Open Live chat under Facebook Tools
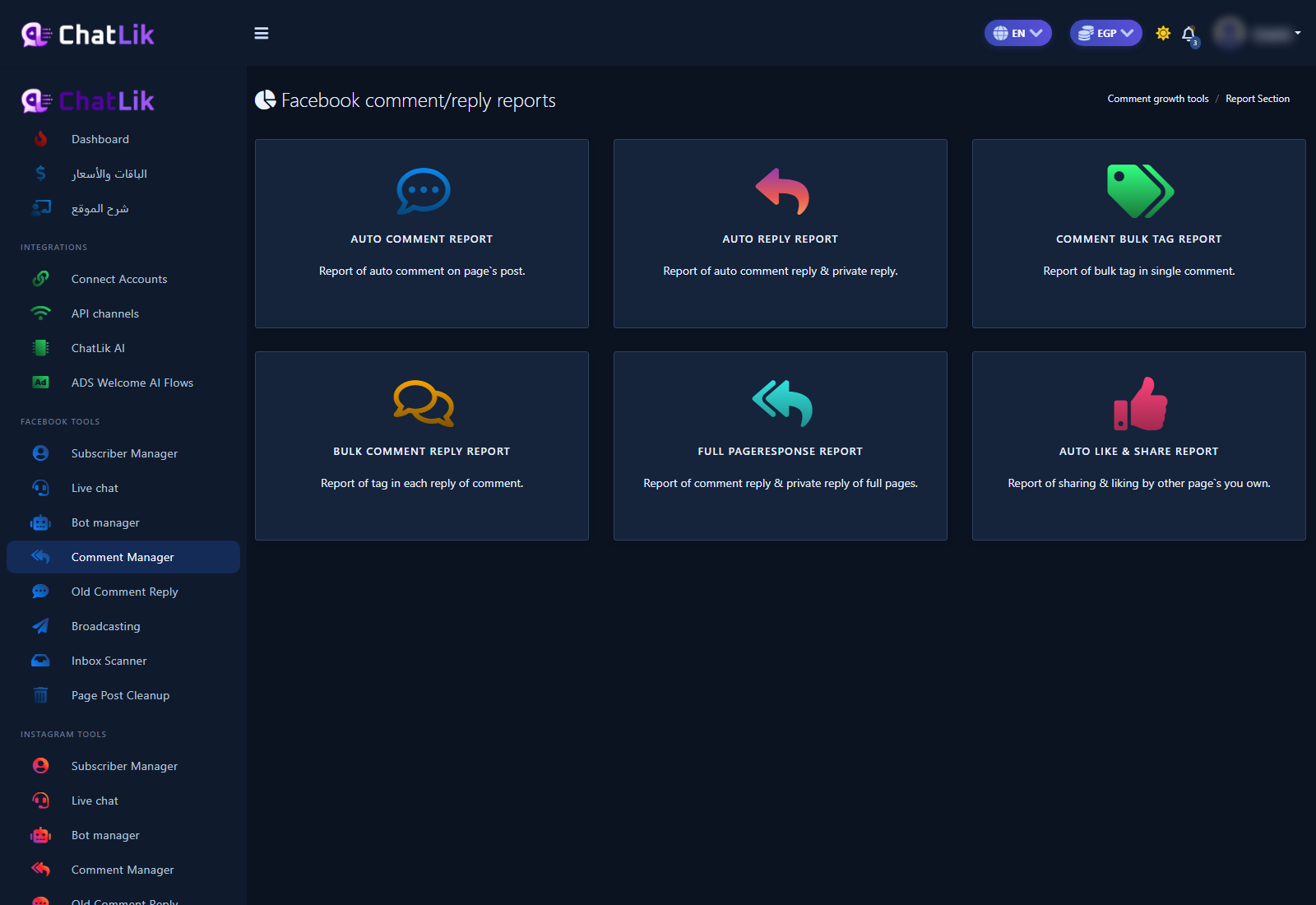 [x=123, y=488]
